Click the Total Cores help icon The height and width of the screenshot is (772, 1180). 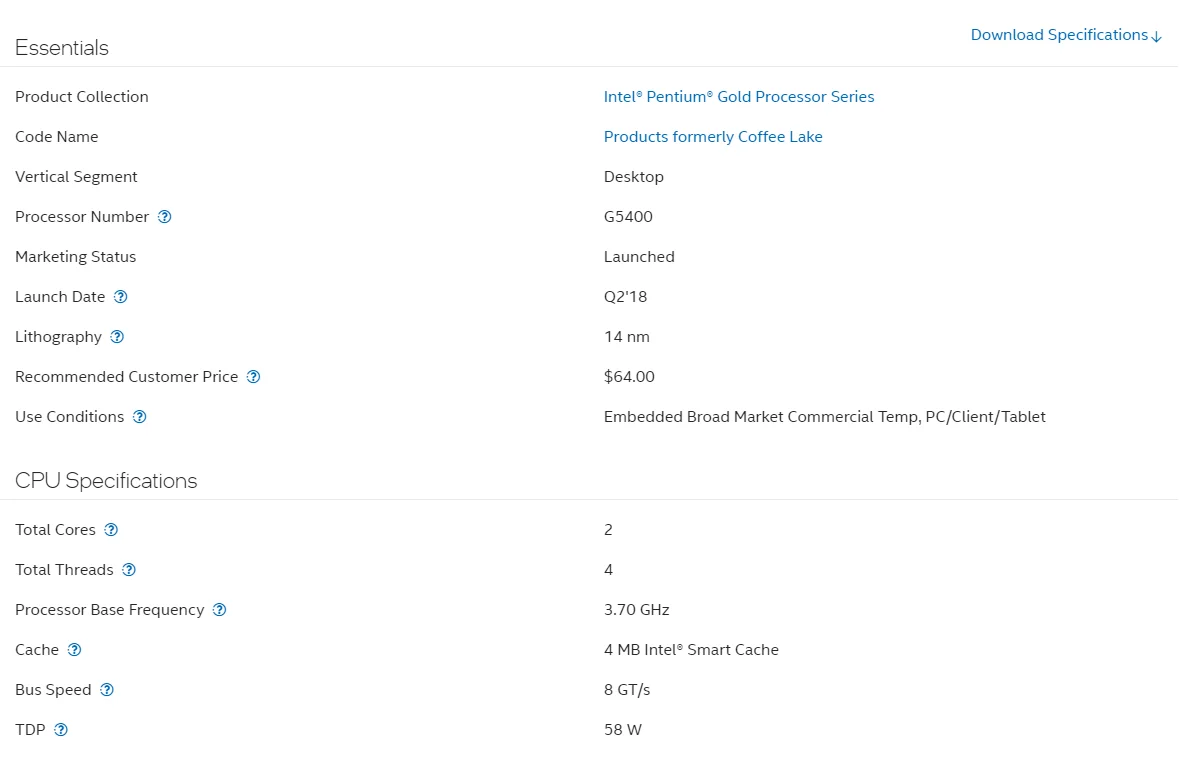[x=111, y=530]
